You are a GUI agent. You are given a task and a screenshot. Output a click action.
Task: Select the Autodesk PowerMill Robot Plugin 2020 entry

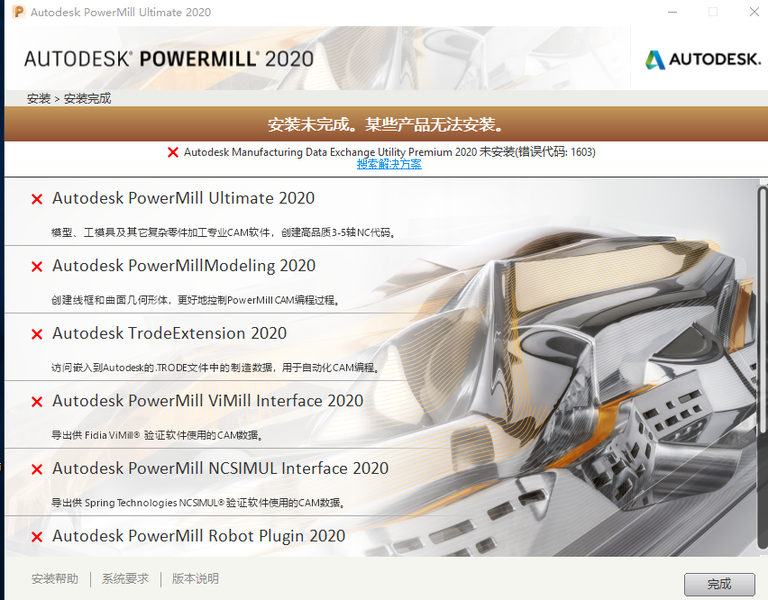pyautogui.click(x=199, y=536)
